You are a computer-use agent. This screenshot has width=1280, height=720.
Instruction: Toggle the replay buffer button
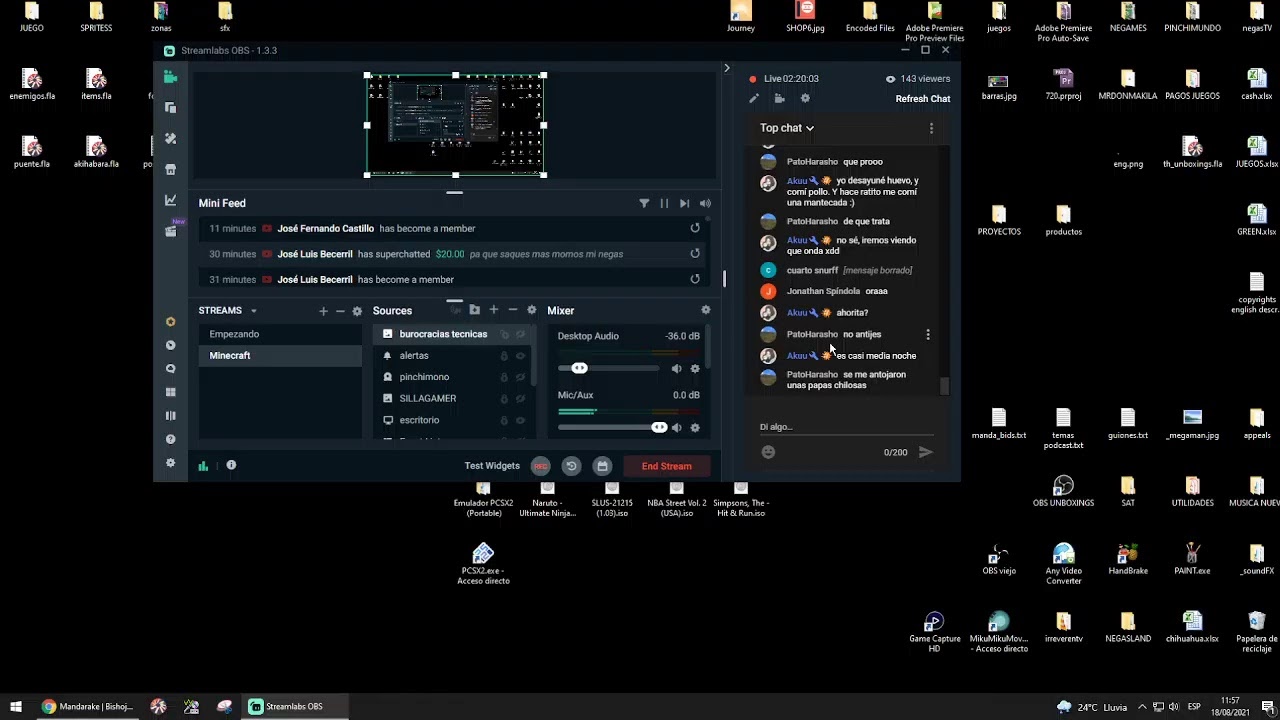click(x=571, y=466)
